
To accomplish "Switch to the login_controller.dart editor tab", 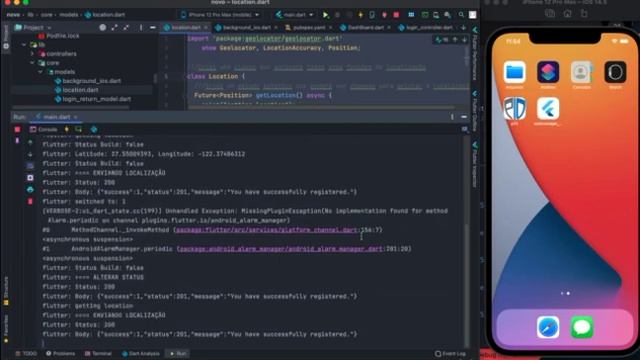I will [426, 28].
